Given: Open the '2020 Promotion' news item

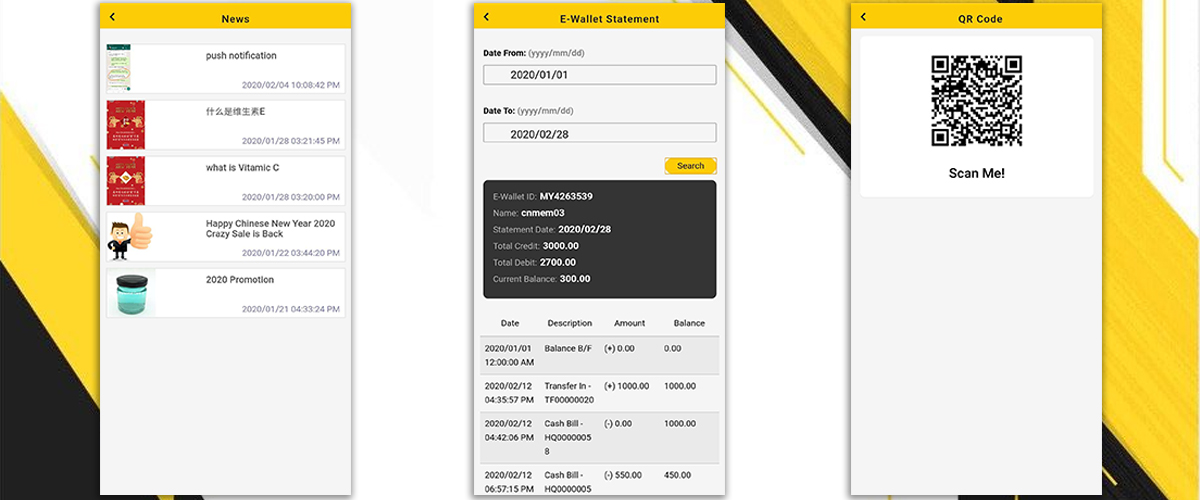Looking at the screenshot, I should [226, 293].
